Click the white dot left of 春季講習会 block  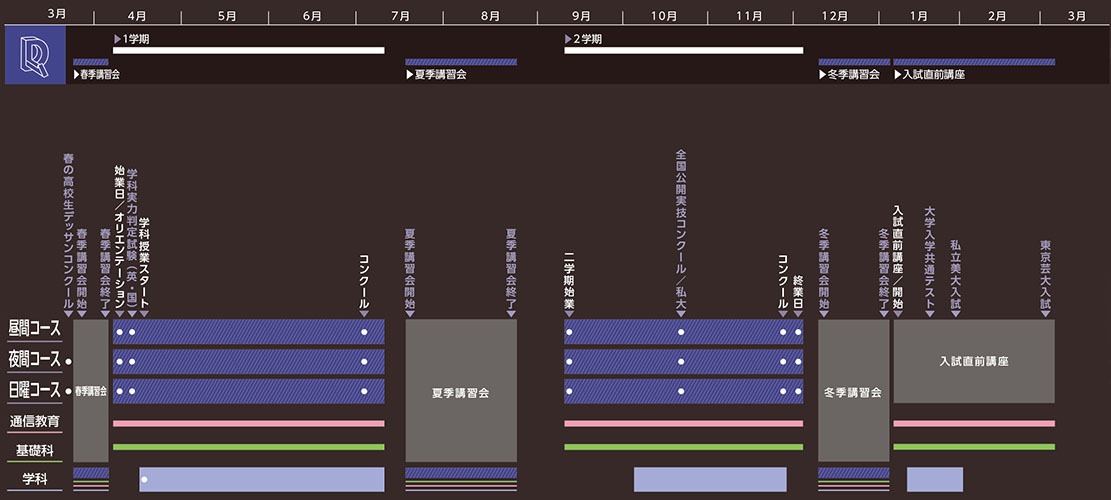click(x=69, y=360)
